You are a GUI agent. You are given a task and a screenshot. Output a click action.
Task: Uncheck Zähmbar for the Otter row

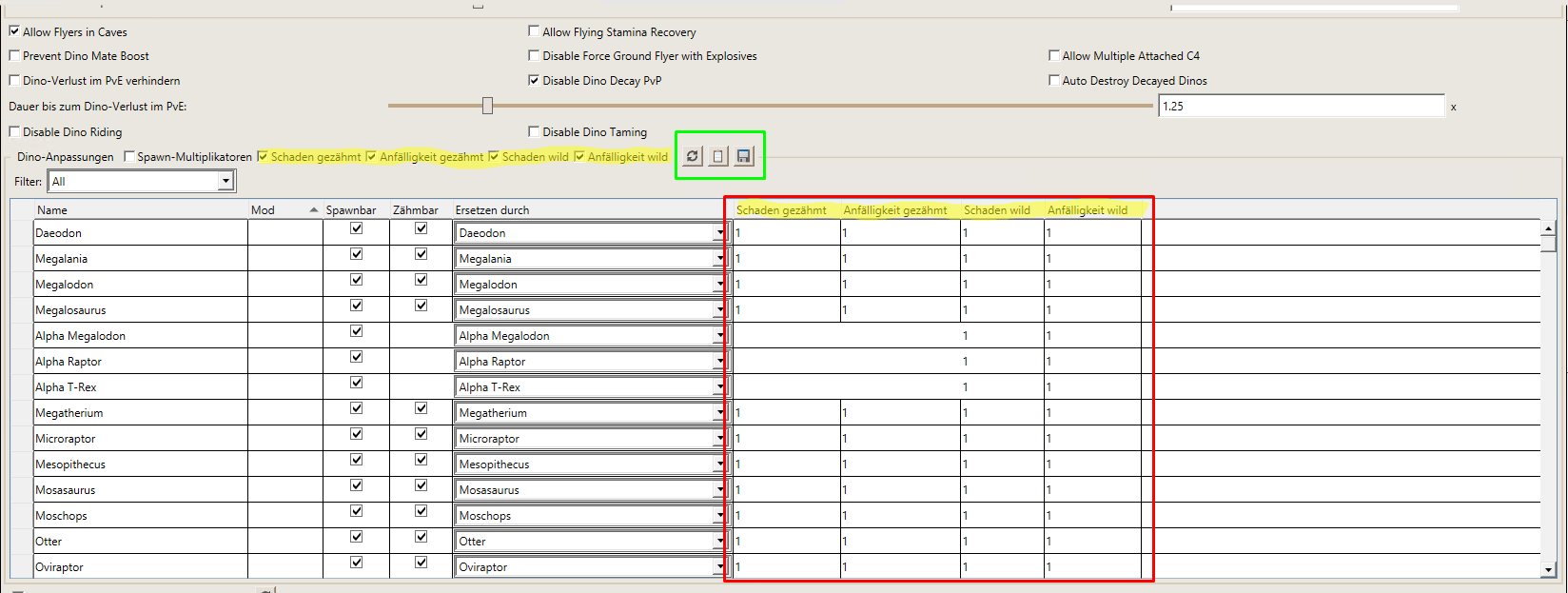point(421,537)
